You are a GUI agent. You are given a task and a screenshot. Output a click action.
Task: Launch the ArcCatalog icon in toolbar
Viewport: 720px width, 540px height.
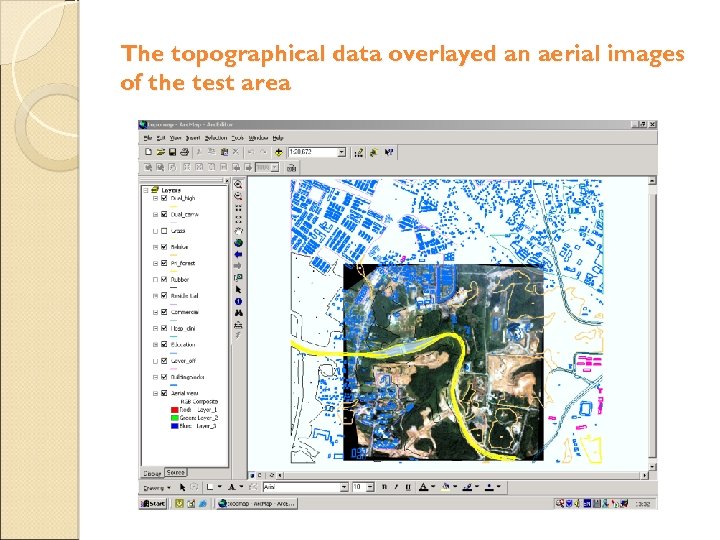[x=374, y=152]
